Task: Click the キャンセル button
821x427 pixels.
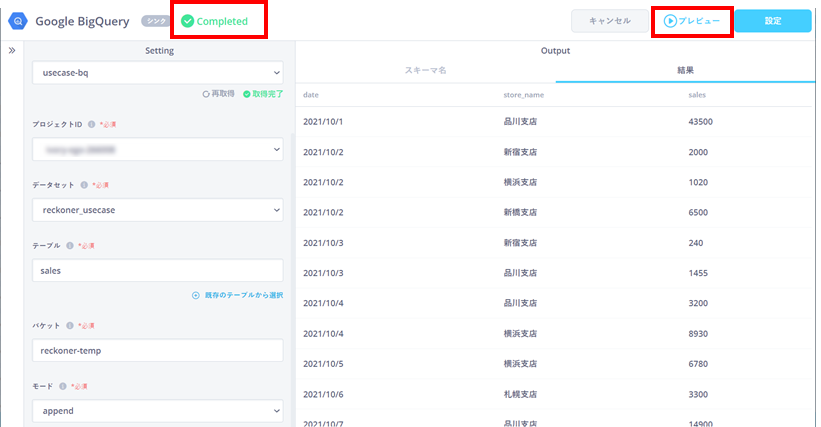Action: pyautogui.click(x=610, y=21)
